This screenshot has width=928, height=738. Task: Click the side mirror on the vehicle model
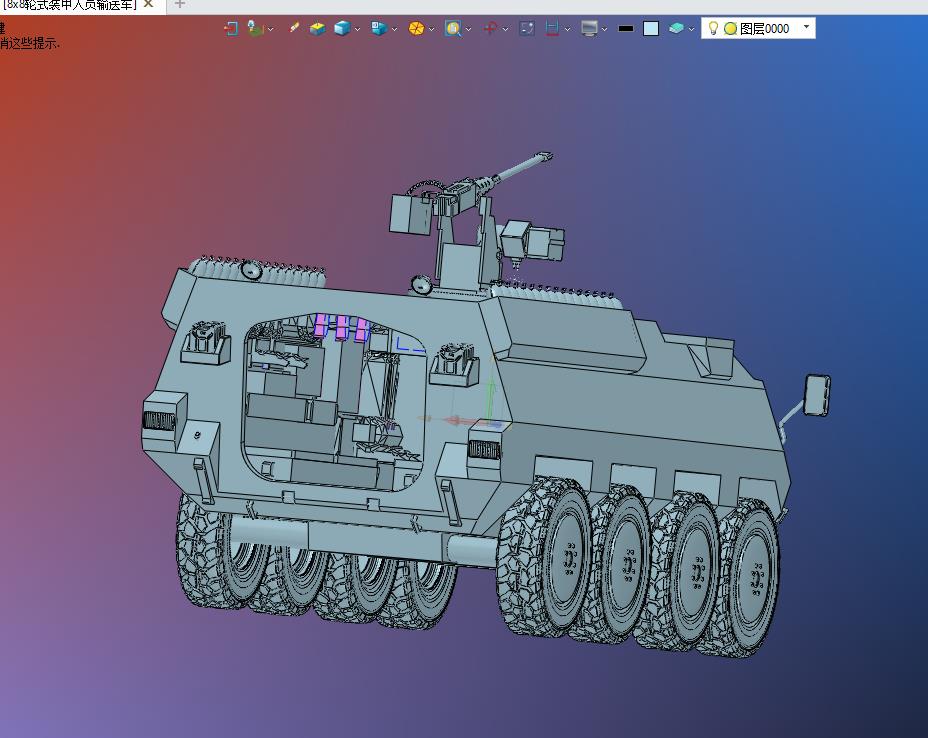[817, 394]
